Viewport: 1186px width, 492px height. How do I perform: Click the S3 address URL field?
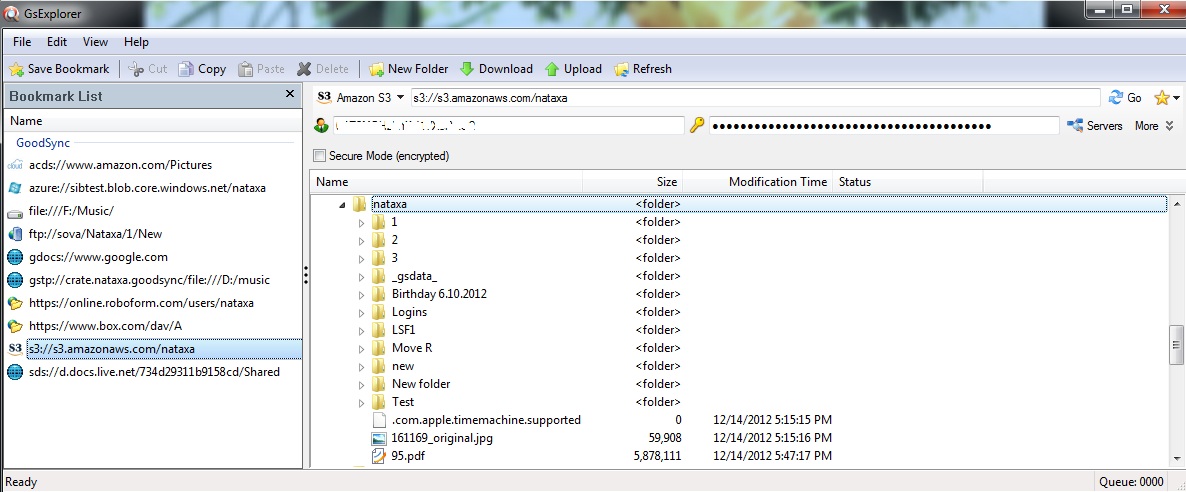(x=755, y=98)
